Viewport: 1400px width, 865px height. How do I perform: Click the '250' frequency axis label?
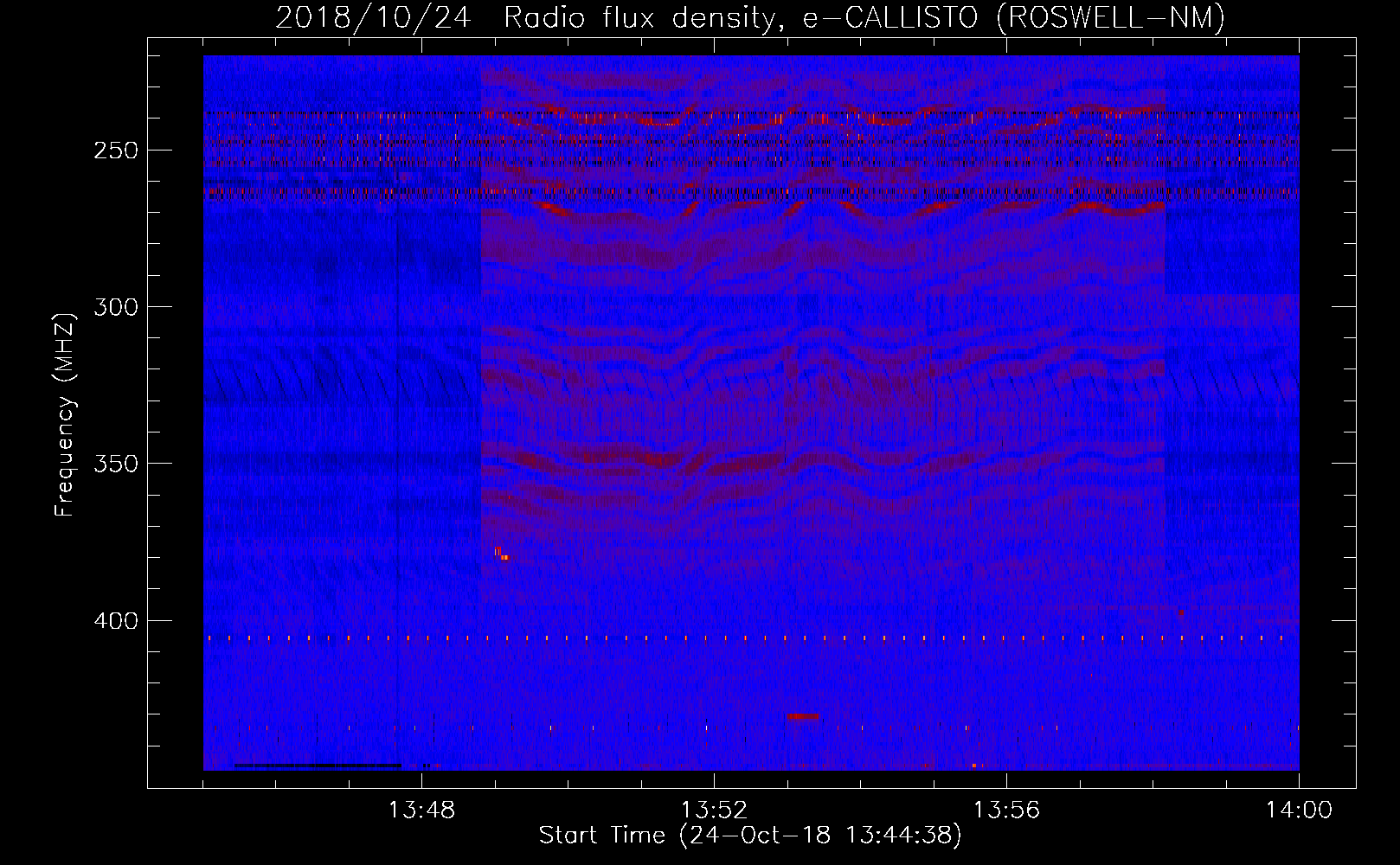point(117,151)
